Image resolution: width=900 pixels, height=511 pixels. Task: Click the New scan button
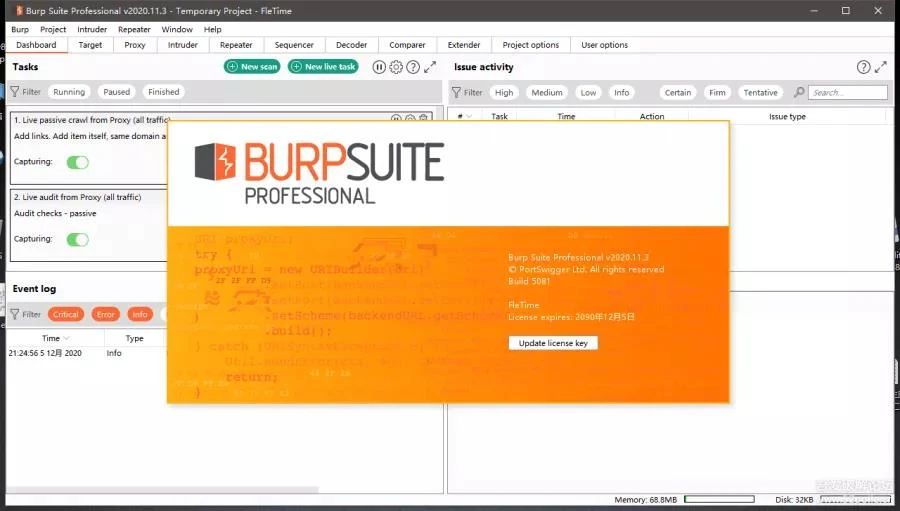coord(252,67)
